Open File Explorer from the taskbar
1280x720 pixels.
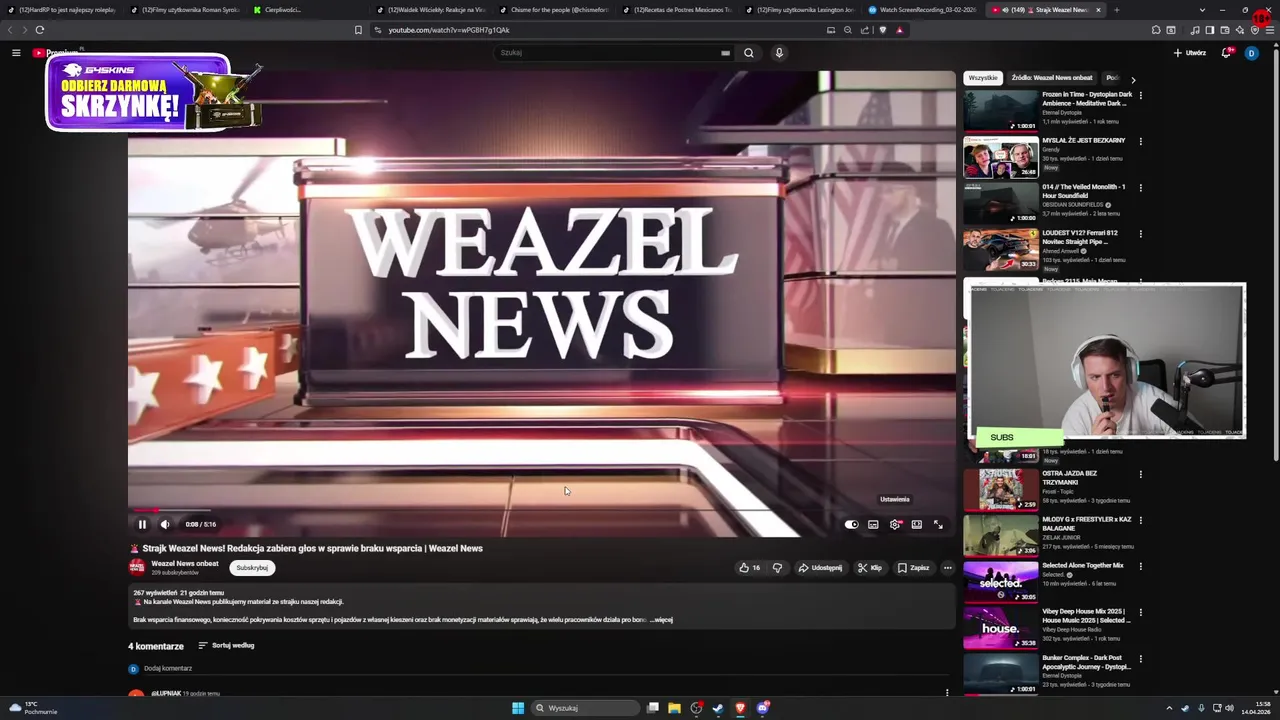tap(674, 708)
